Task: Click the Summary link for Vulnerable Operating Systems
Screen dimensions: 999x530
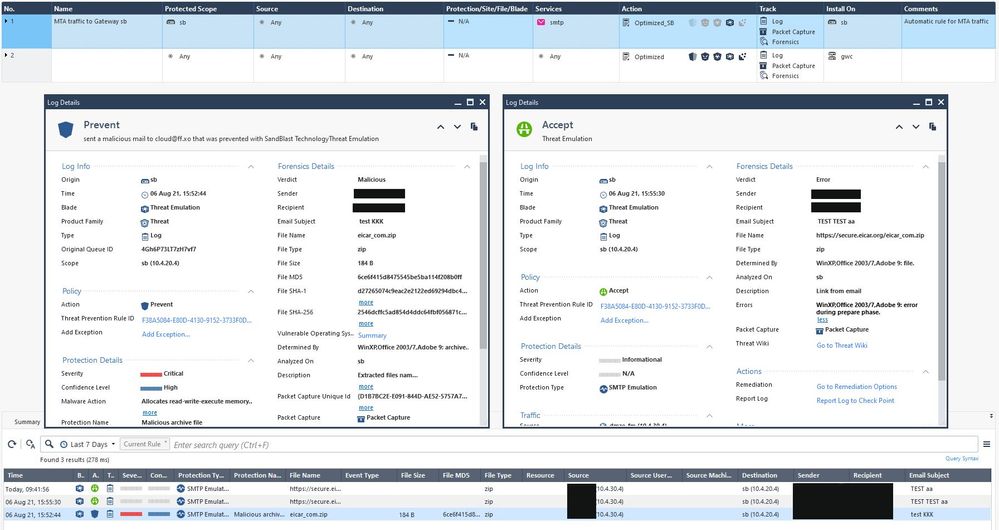Action: click(372, 336)
